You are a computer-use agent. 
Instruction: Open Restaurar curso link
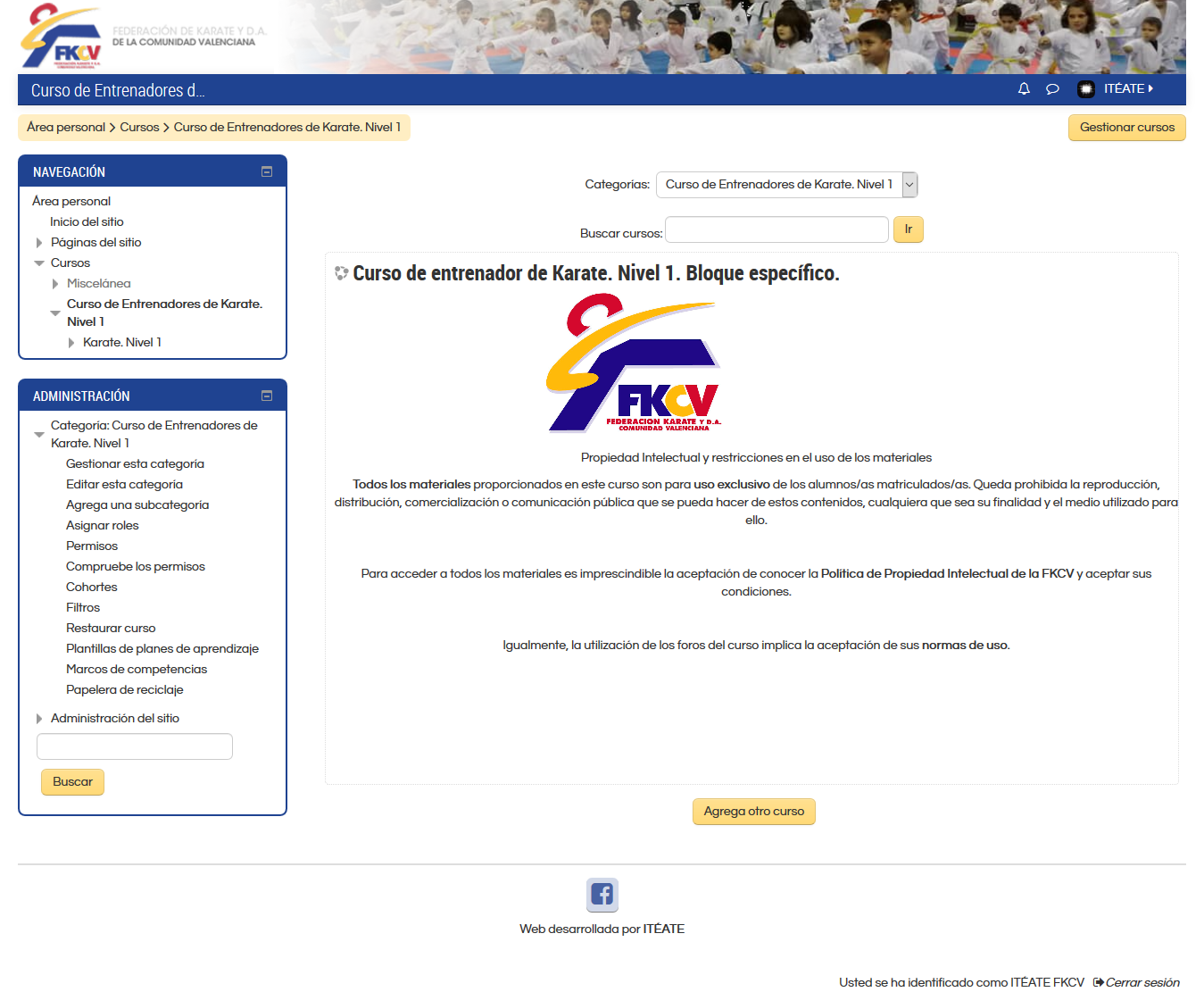111,629
